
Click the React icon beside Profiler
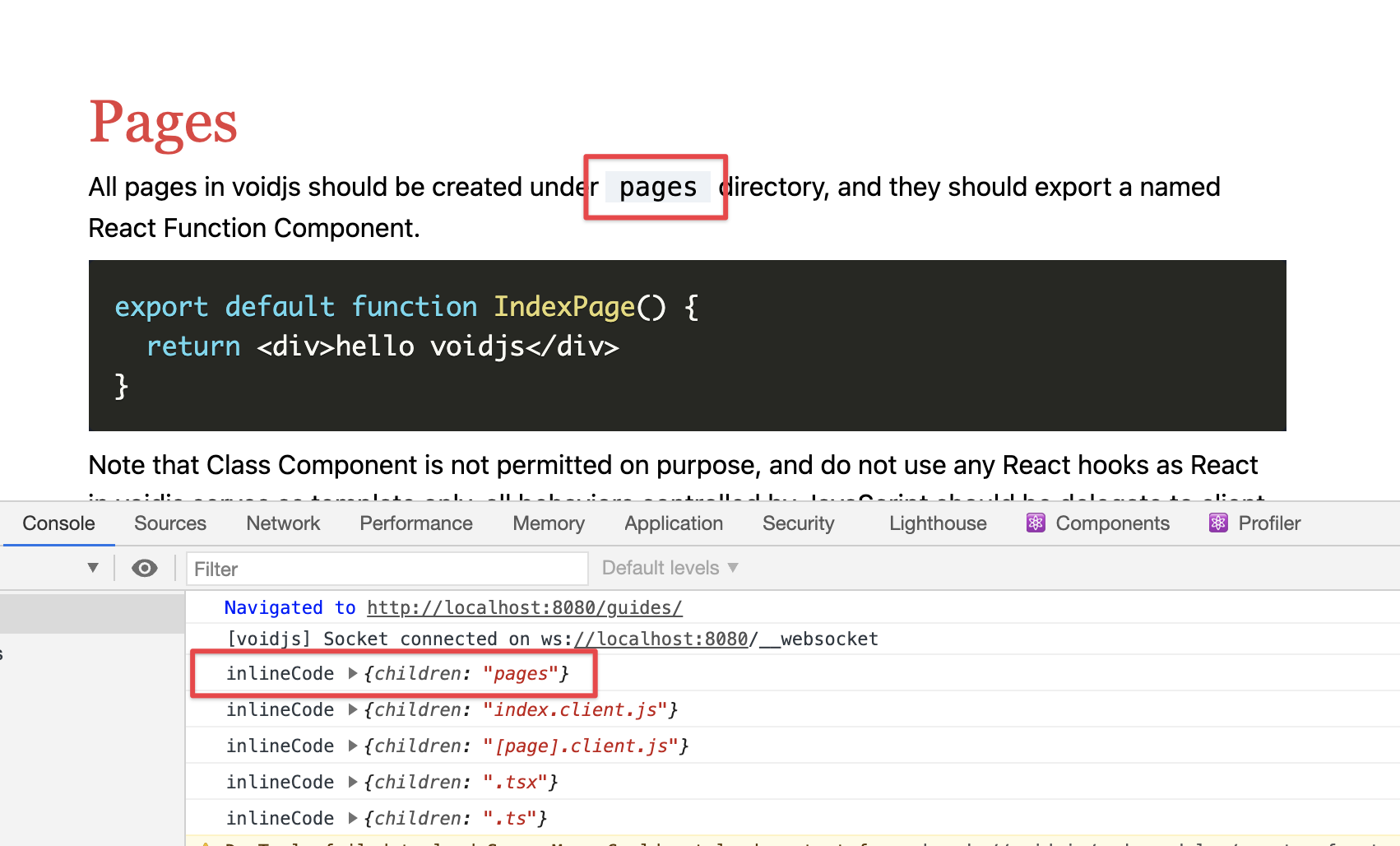(1218, 523)
